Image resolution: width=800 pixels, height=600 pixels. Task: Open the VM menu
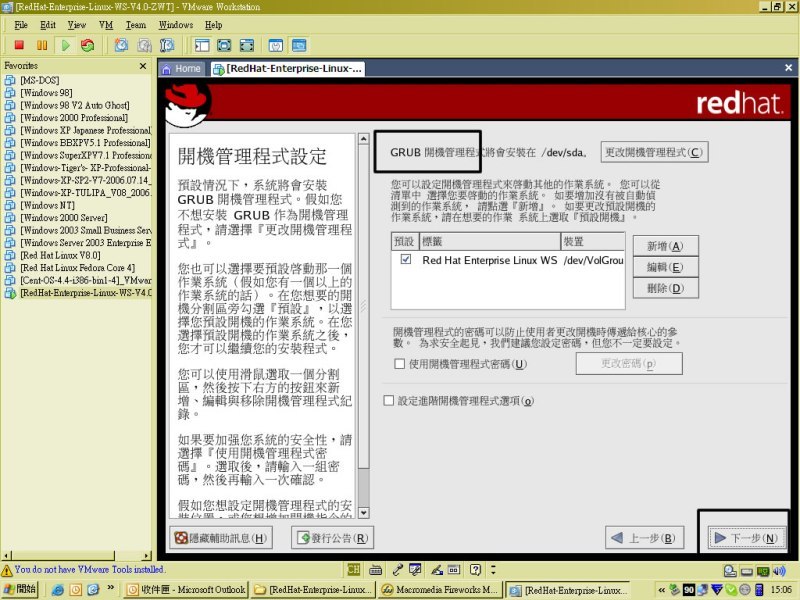tap(106, 25)
